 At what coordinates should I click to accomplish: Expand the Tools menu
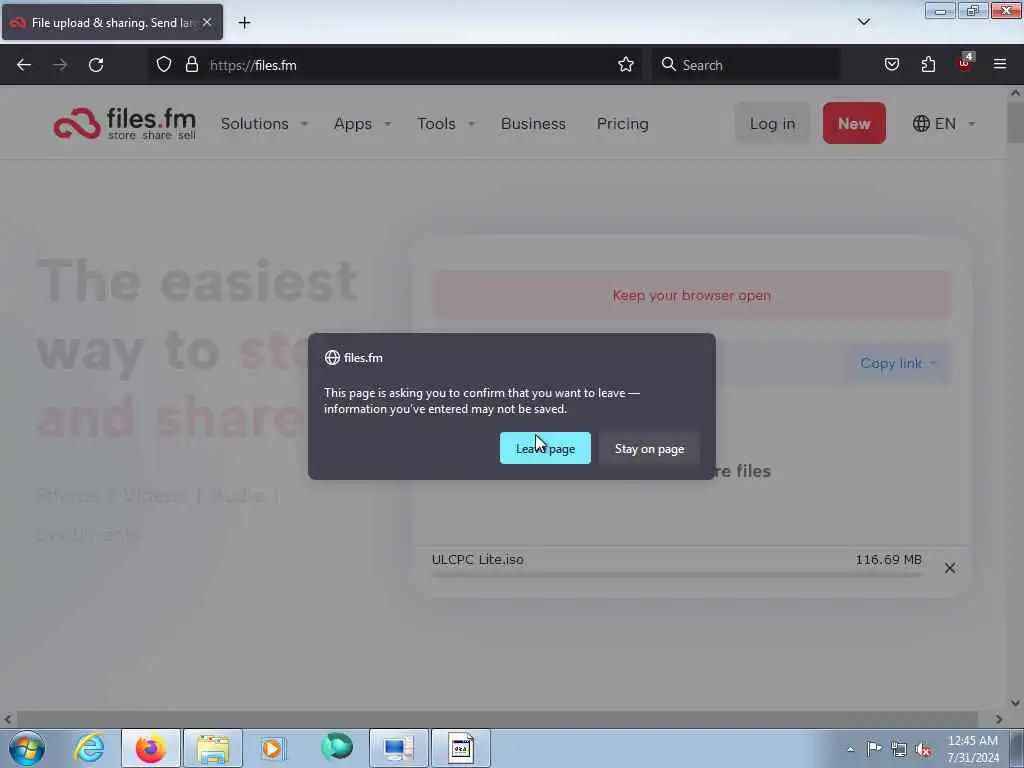[446, 123]
